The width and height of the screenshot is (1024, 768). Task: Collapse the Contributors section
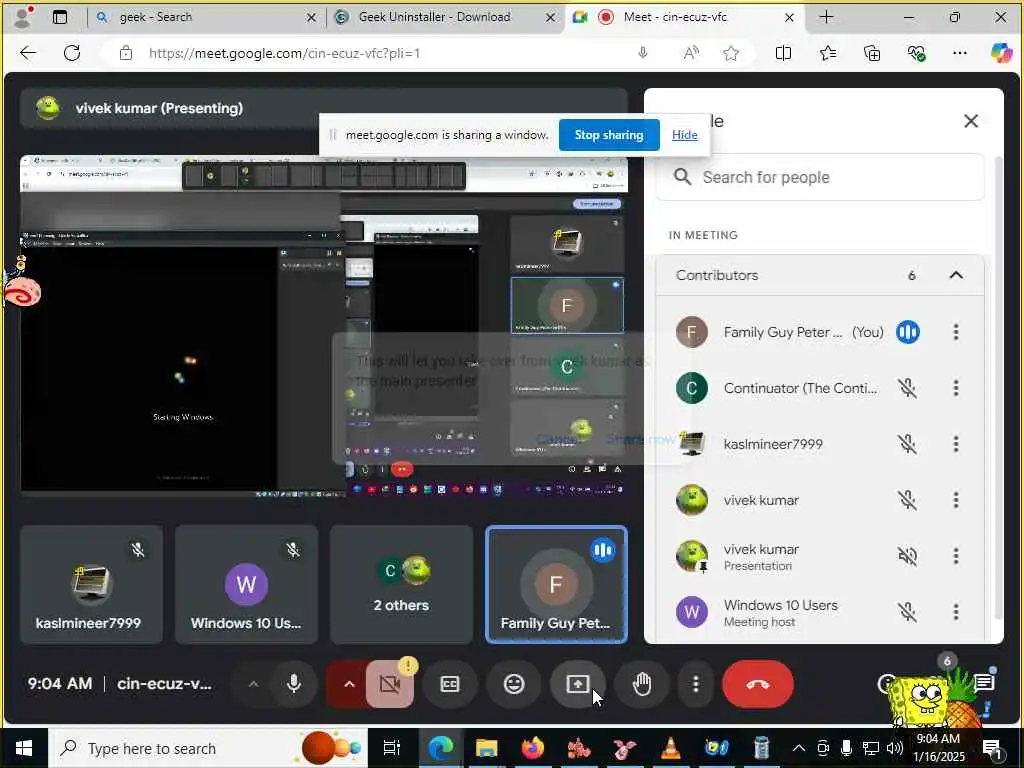955,275
